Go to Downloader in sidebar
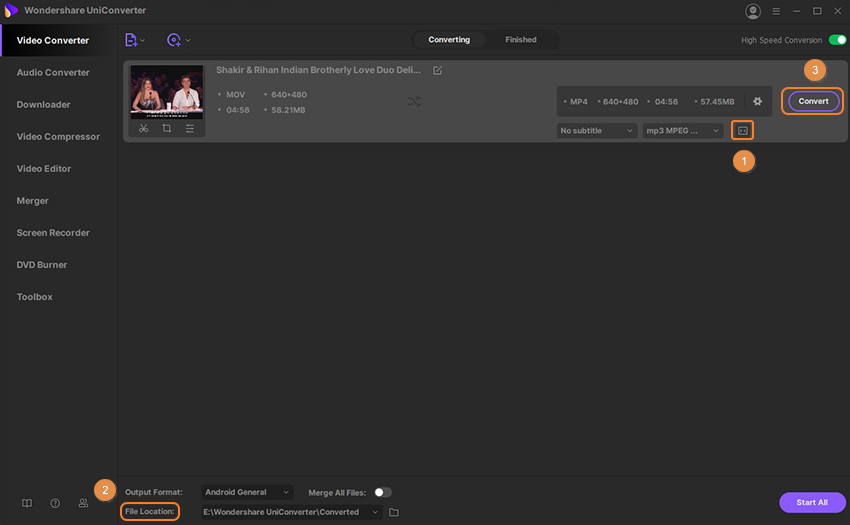Image resolution: width=850 pixels, height=525 pixels. pyautogui.click(x=43, y=104)
